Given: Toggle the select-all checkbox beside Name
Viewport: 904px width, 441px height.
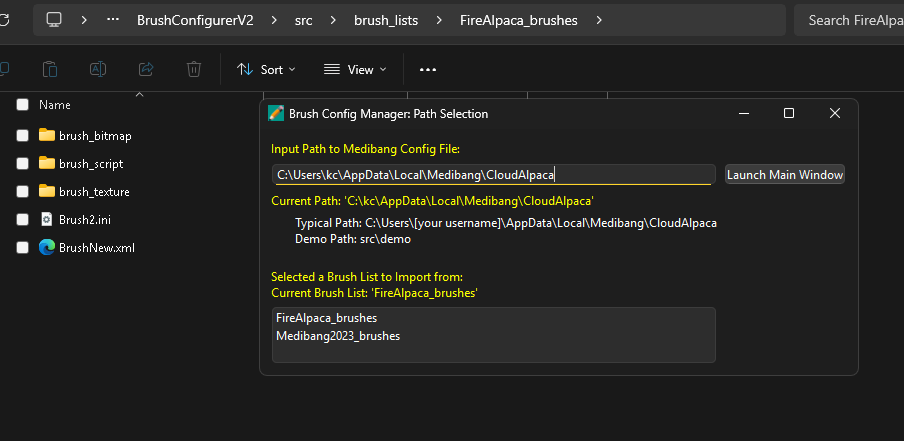Looking at the screenshot, I should pos(22,104).
